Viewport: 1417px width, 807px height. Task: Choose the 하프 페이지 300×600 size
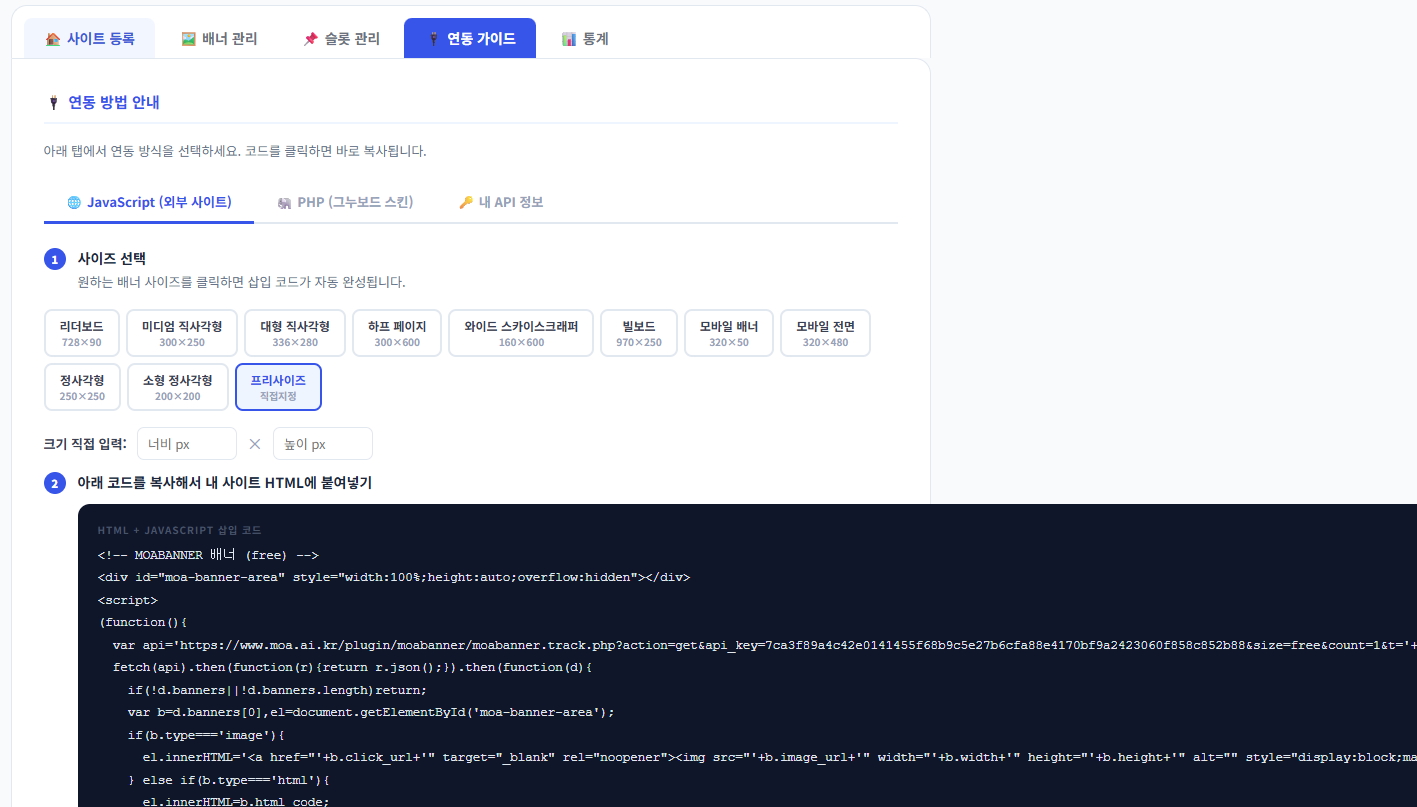click(397, 333)
